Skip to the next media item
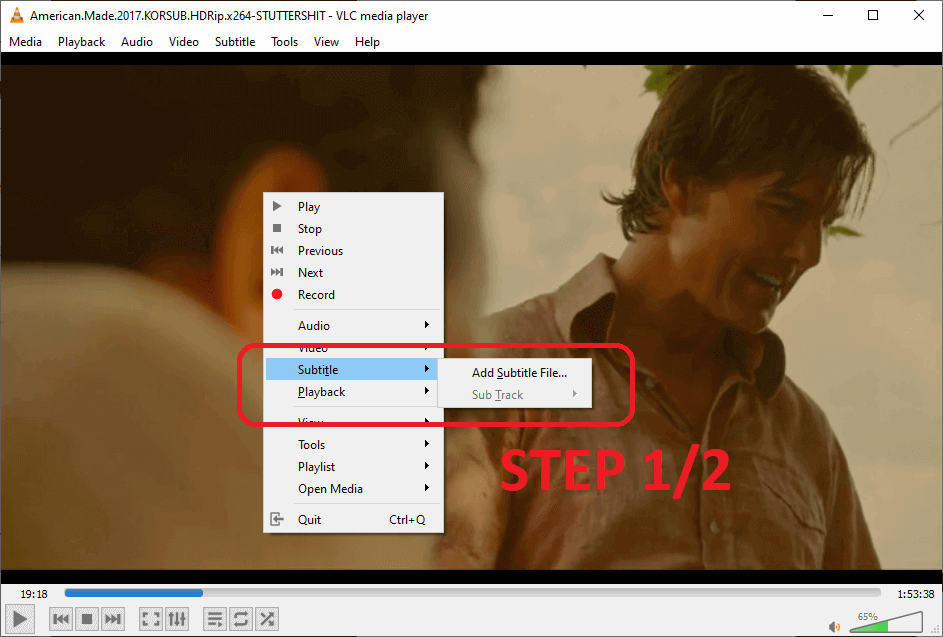Viewport: 943px width, 637px height. click(113, 618)
